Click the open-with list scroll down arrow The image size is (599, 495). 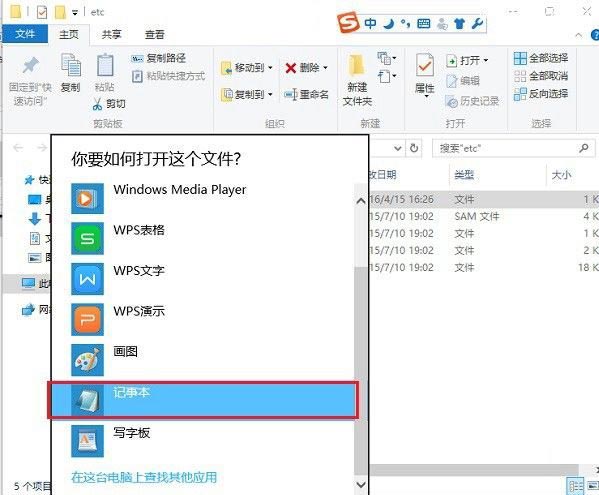pyautogui.click(x=361, y=484)
